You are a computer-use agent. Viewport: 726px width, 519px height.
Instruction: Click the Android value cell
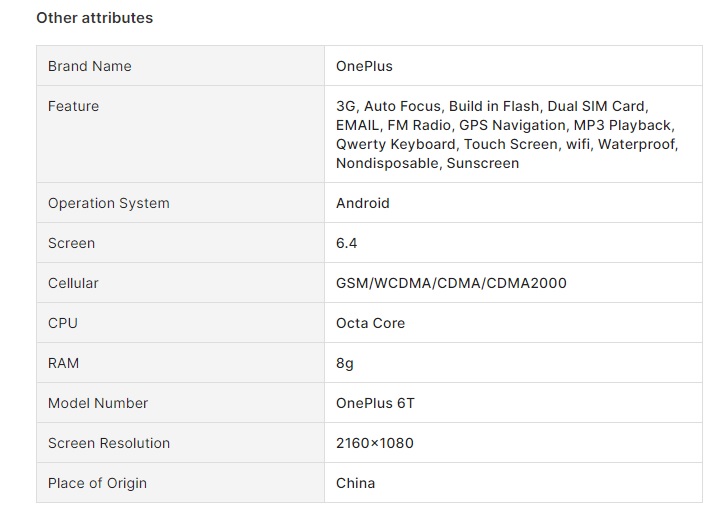click(x=513, y=203)
